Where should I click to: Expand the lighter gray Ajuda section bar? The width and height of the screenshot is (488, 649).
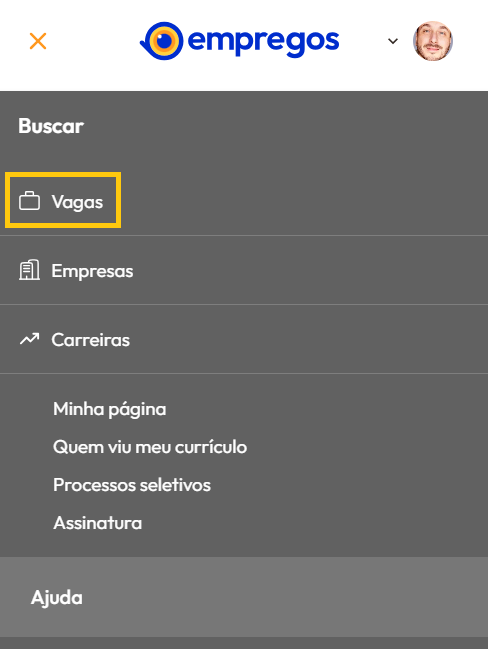coord(244,597)
